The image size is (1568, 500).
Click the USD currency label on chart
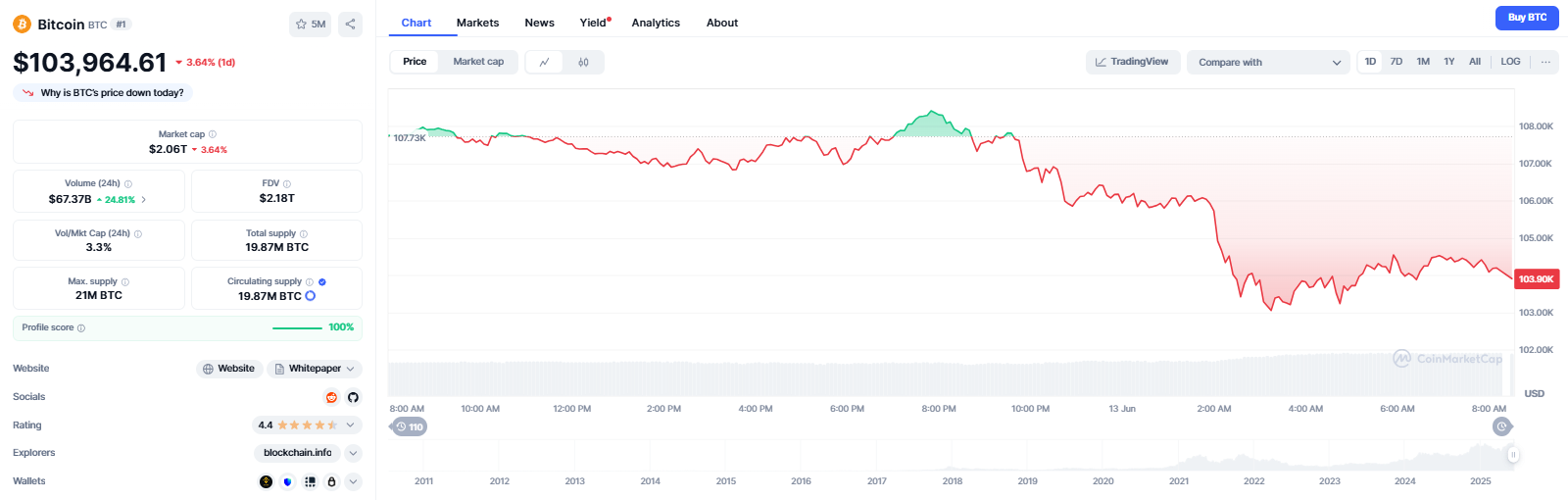(x=1535, y=393)
